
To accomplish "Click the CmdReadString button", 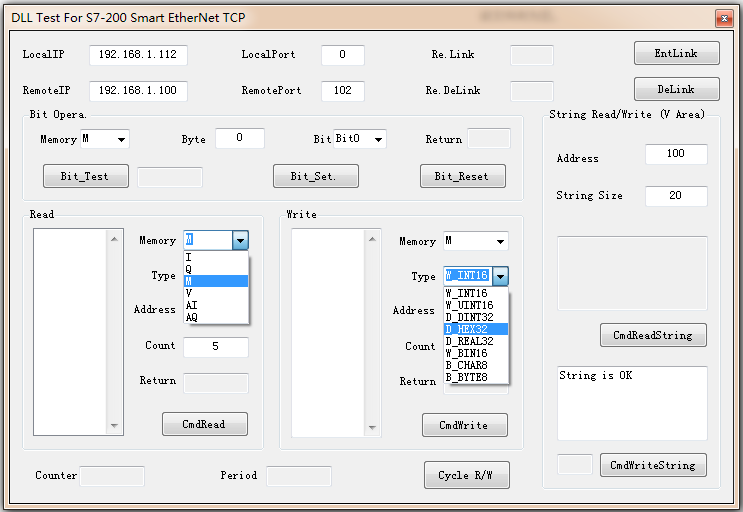I will tap(653, 335).
